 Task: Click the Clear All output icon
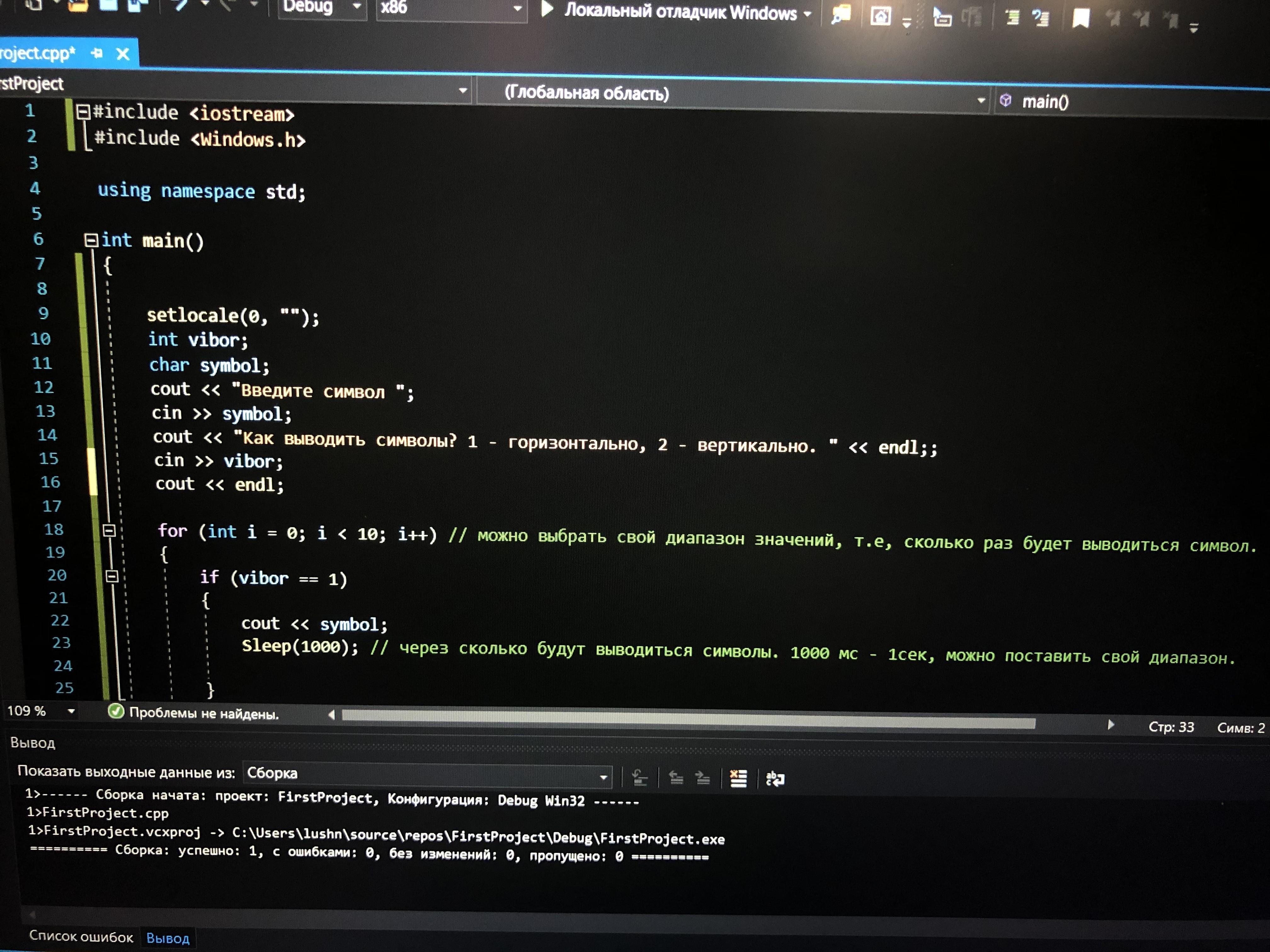point(738,779)
